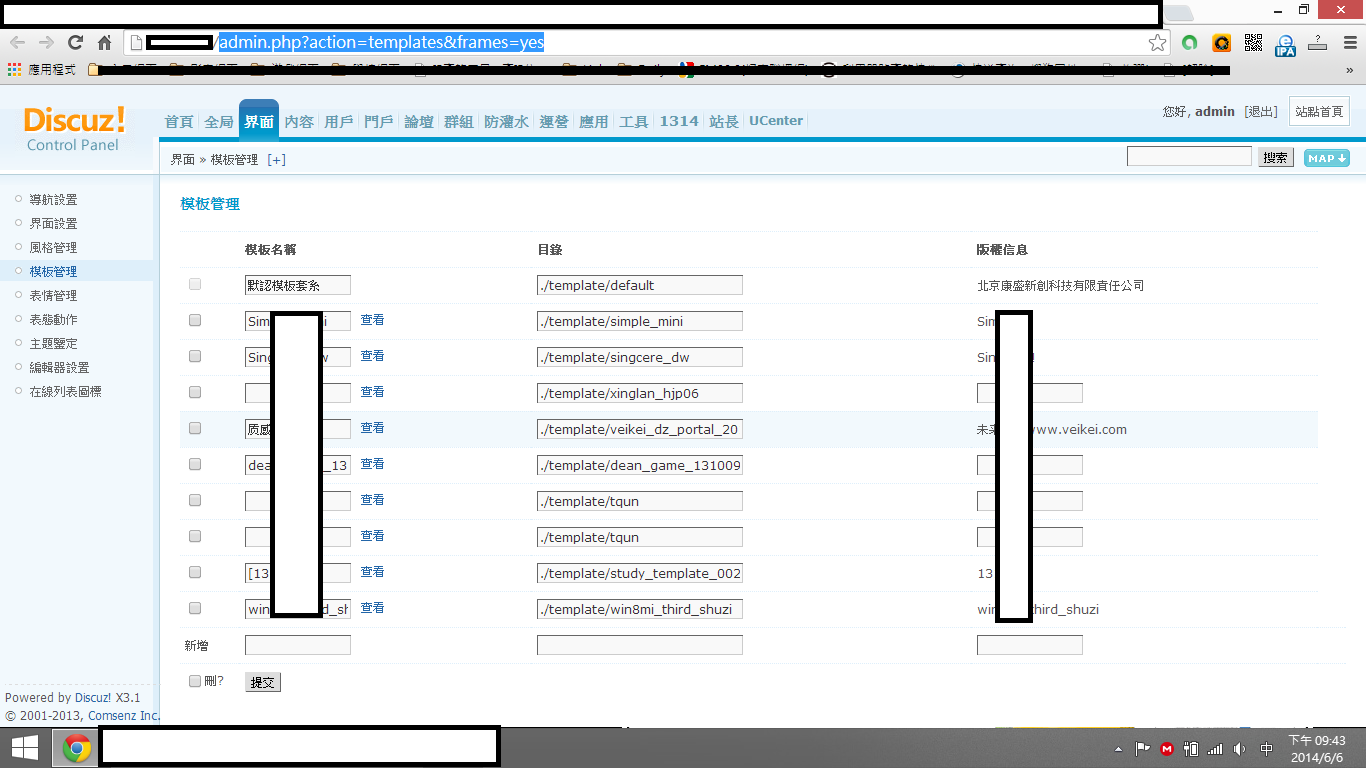Image resolution: width=1366 pixels, height=768 pixels.
Task: Click the ./template/default directory field
Action: pyautogui.click(x=640, y=285)
